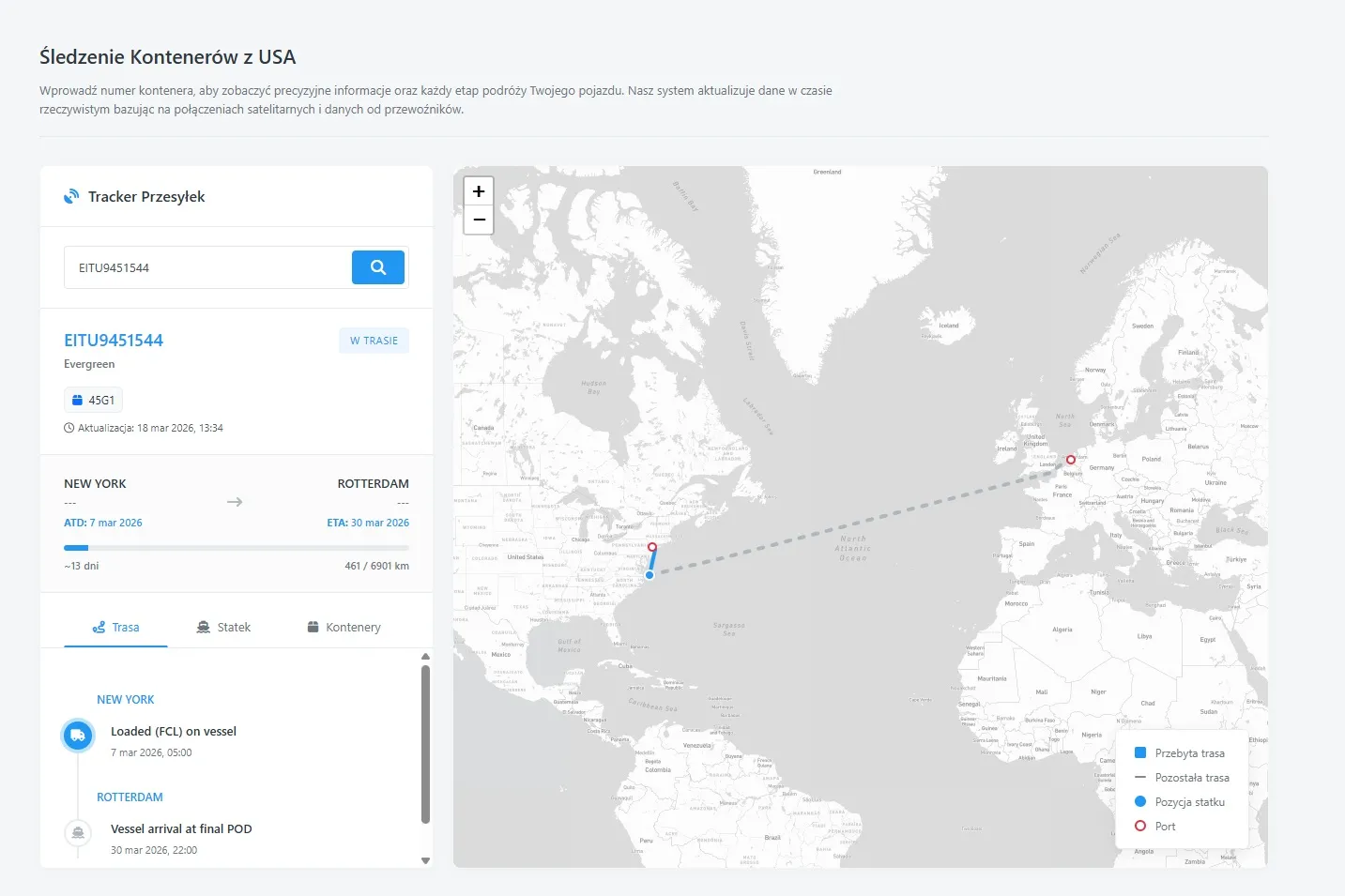This screenshot has height=896, width=1345.
Task: Click the satellite icon beside Tracker Przesyłek
Action: pos(71,197)
